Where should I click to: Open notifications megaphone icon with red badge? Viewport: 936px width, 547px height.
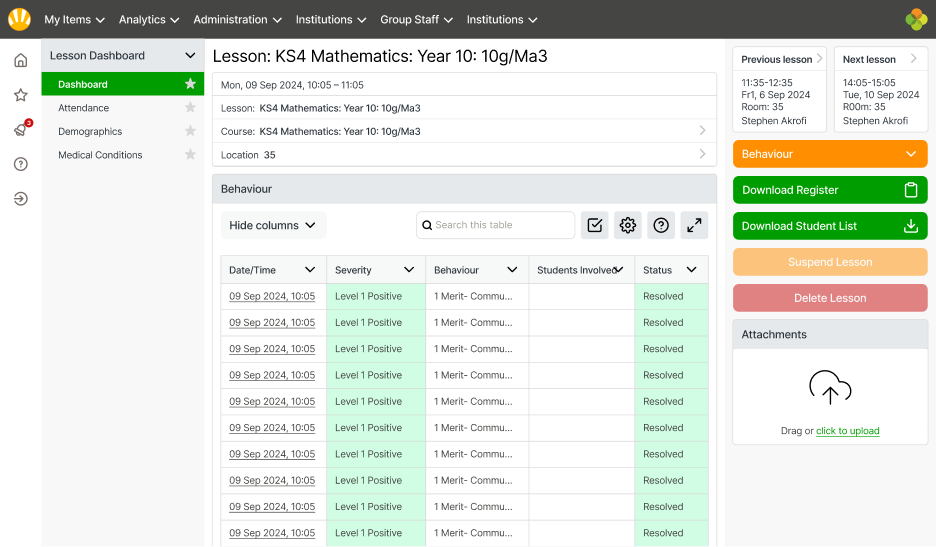pos(20,130)
